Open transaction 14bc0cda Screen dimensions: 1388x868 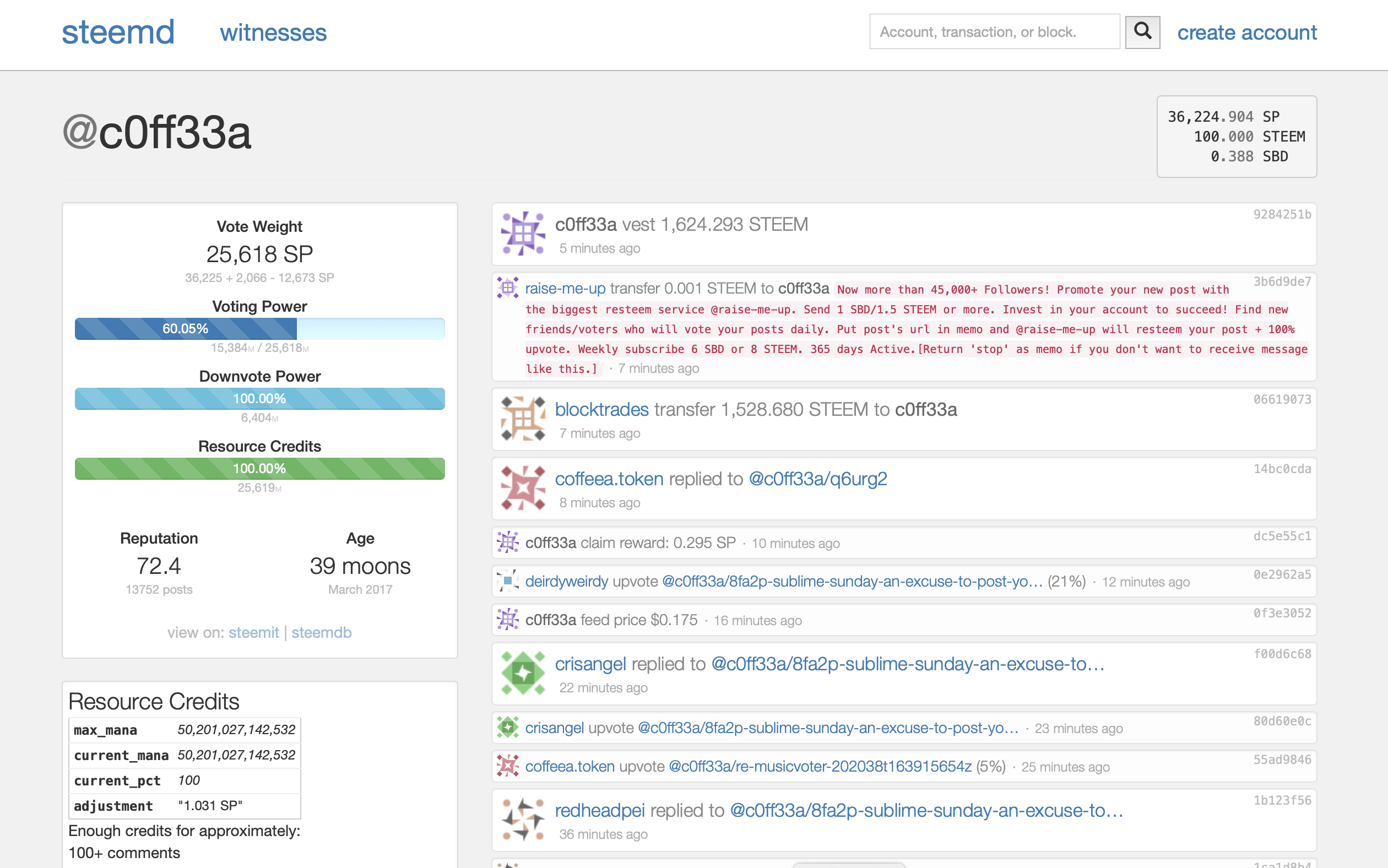(x=1282, y=469)
